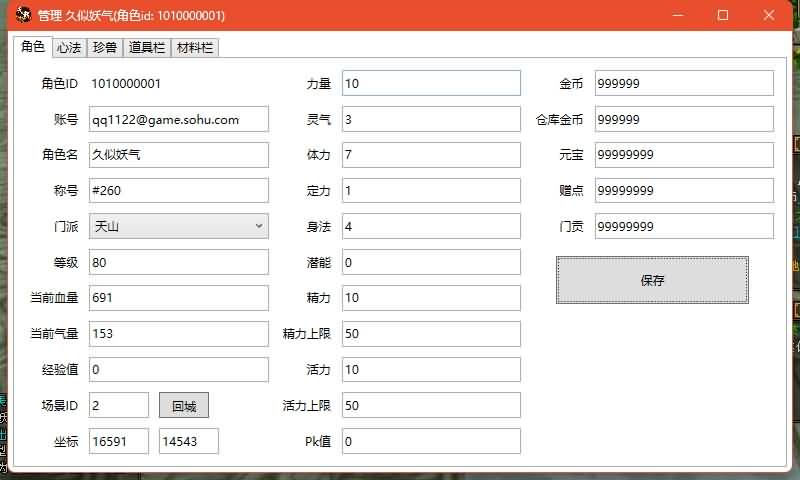Click the 元宝 input field
Image resolution: width=800 pixels, height=480 pixels.
pos(684,155)
